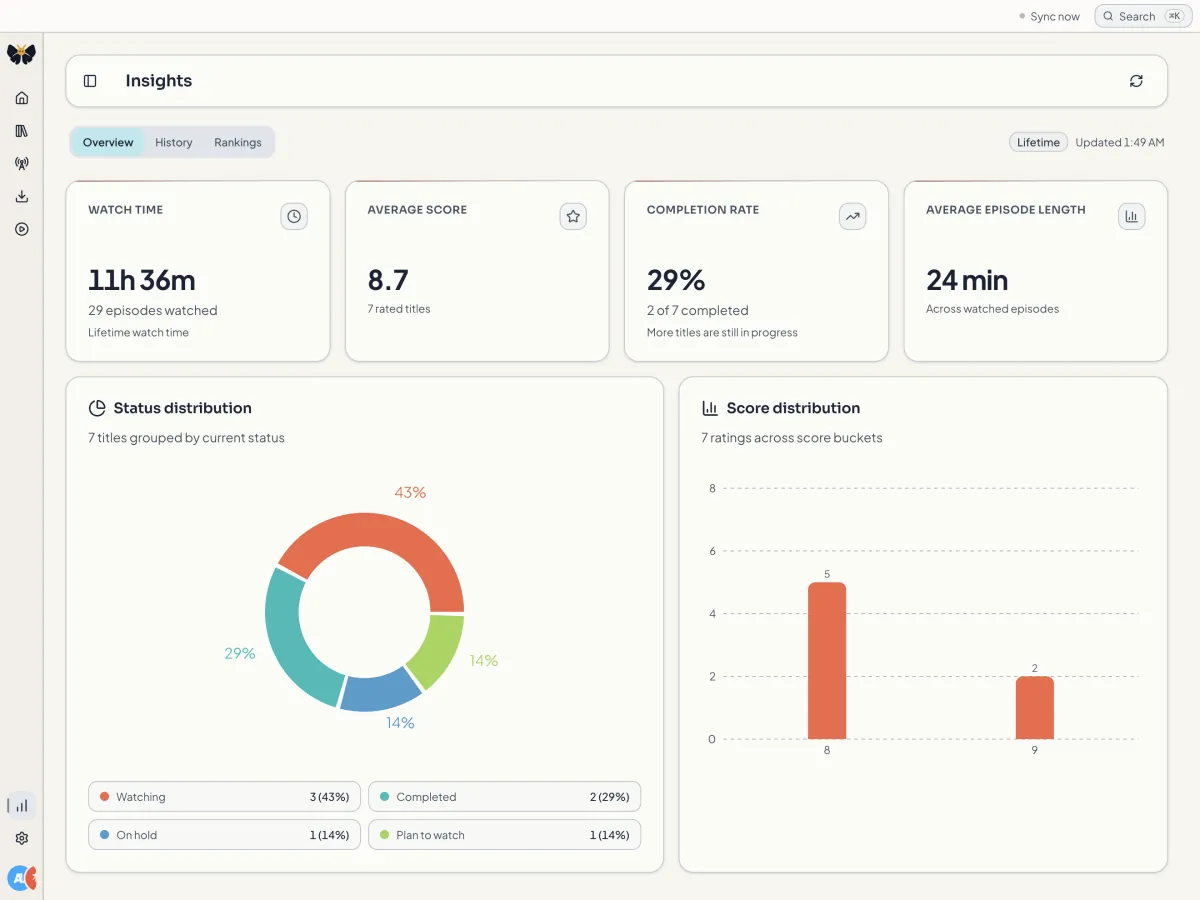Click the 43% donut label
Viewport: 1200px width, 900px height.
click(x=410, y=492)
